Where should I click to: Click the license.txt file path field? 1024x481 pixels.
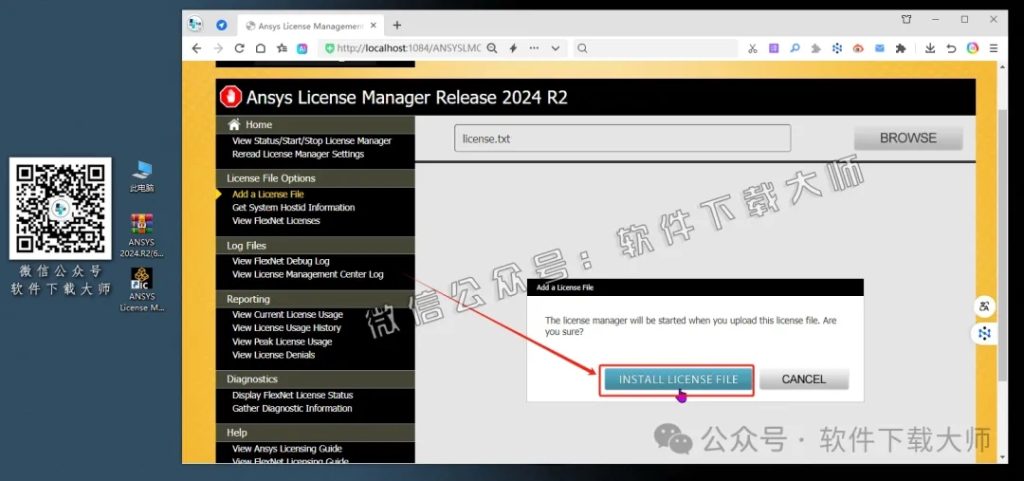tap(622, 138)
